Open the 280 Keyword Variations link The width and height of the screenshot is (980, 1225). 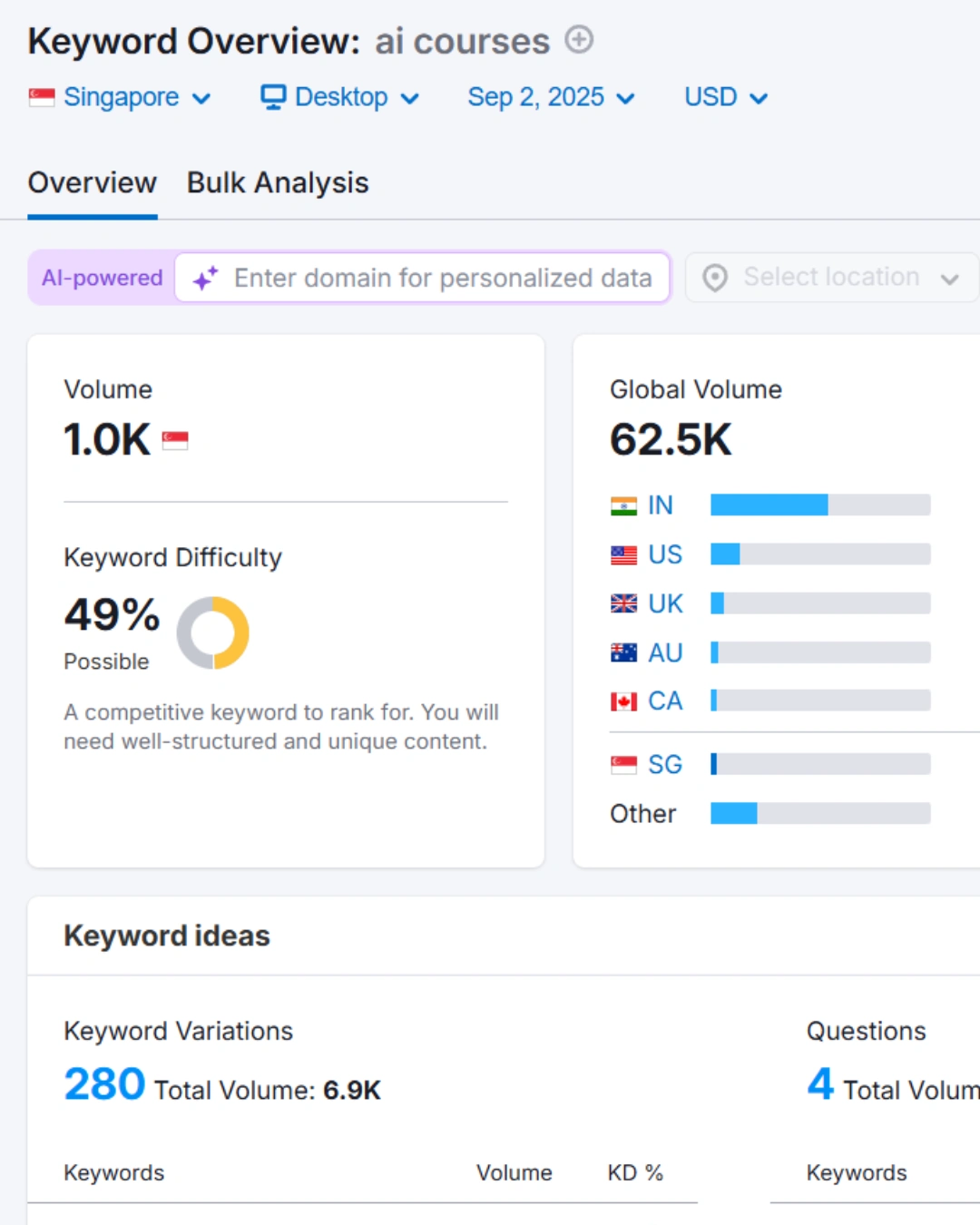pos(104,1084)
